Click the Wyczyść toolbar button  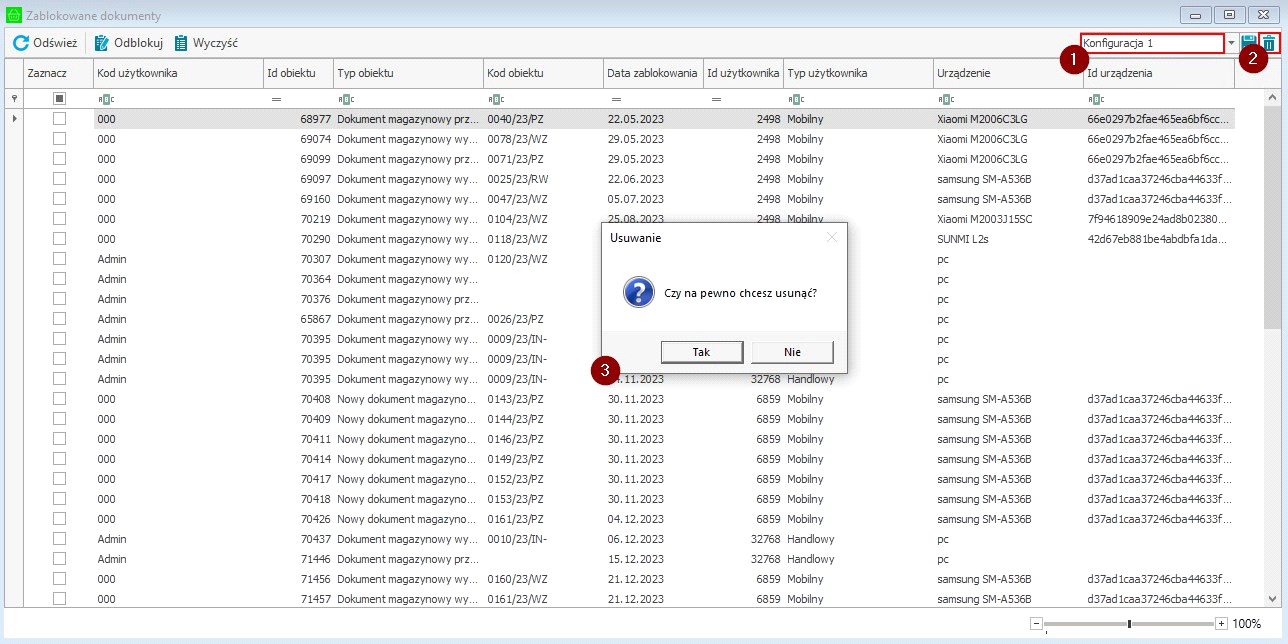coord(206,43)
